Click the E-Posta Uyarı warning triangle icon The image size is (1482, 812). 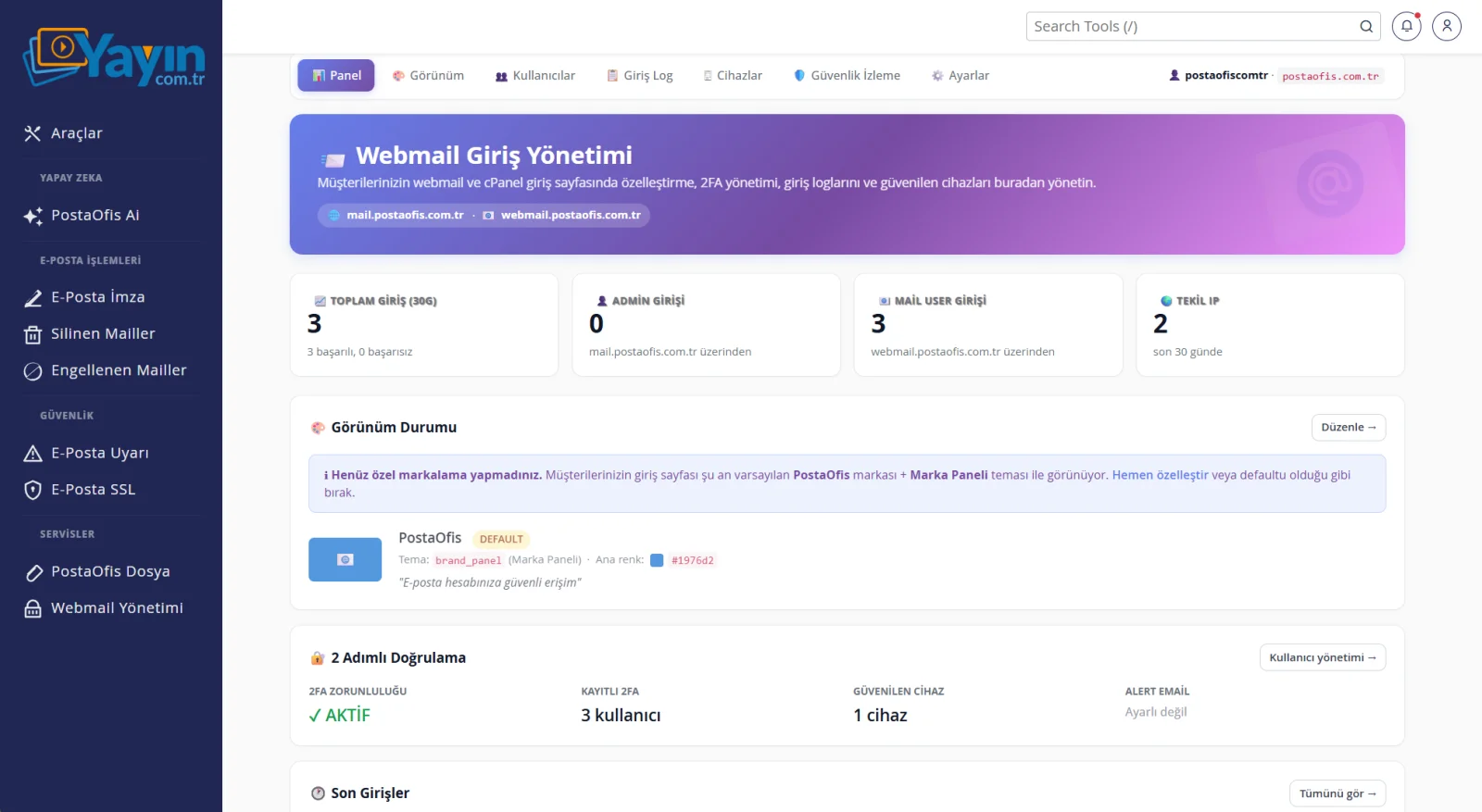click(x=33, y=454)
